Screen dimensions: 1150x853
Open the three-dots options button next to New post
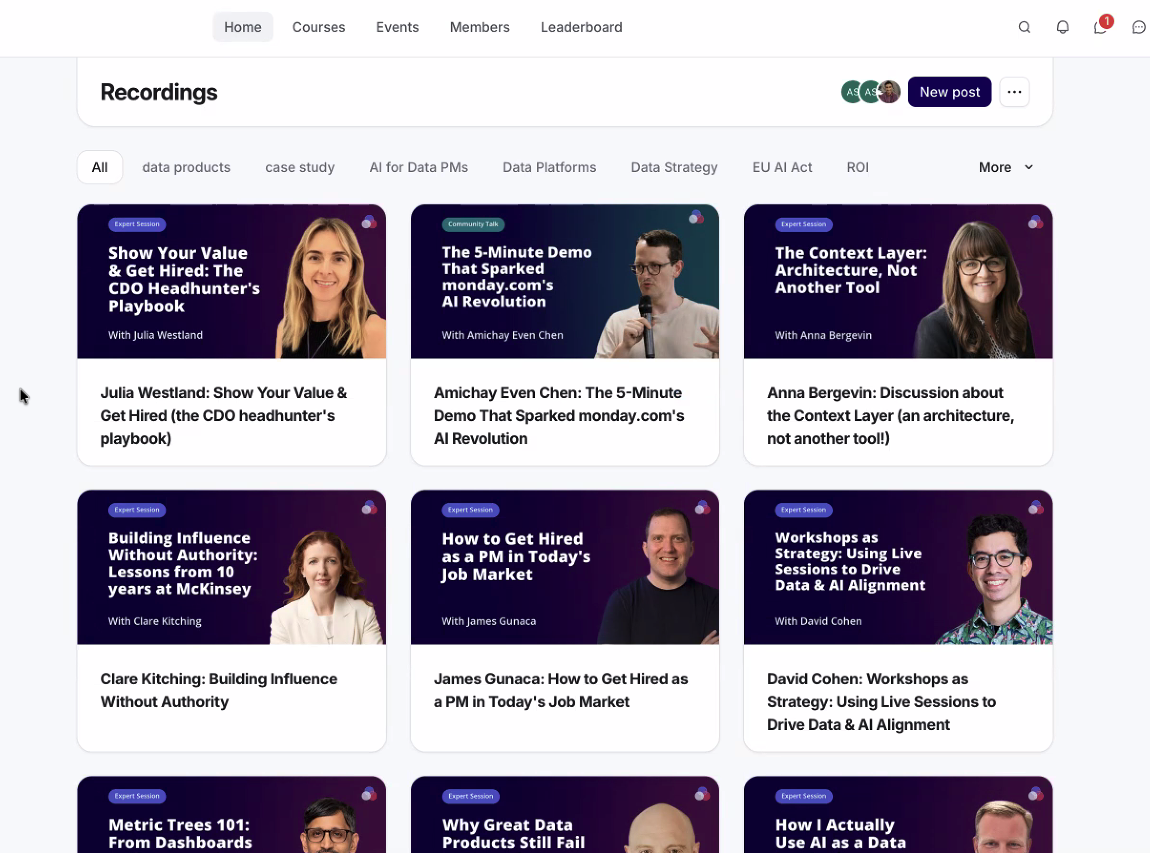click(1014, 92)
